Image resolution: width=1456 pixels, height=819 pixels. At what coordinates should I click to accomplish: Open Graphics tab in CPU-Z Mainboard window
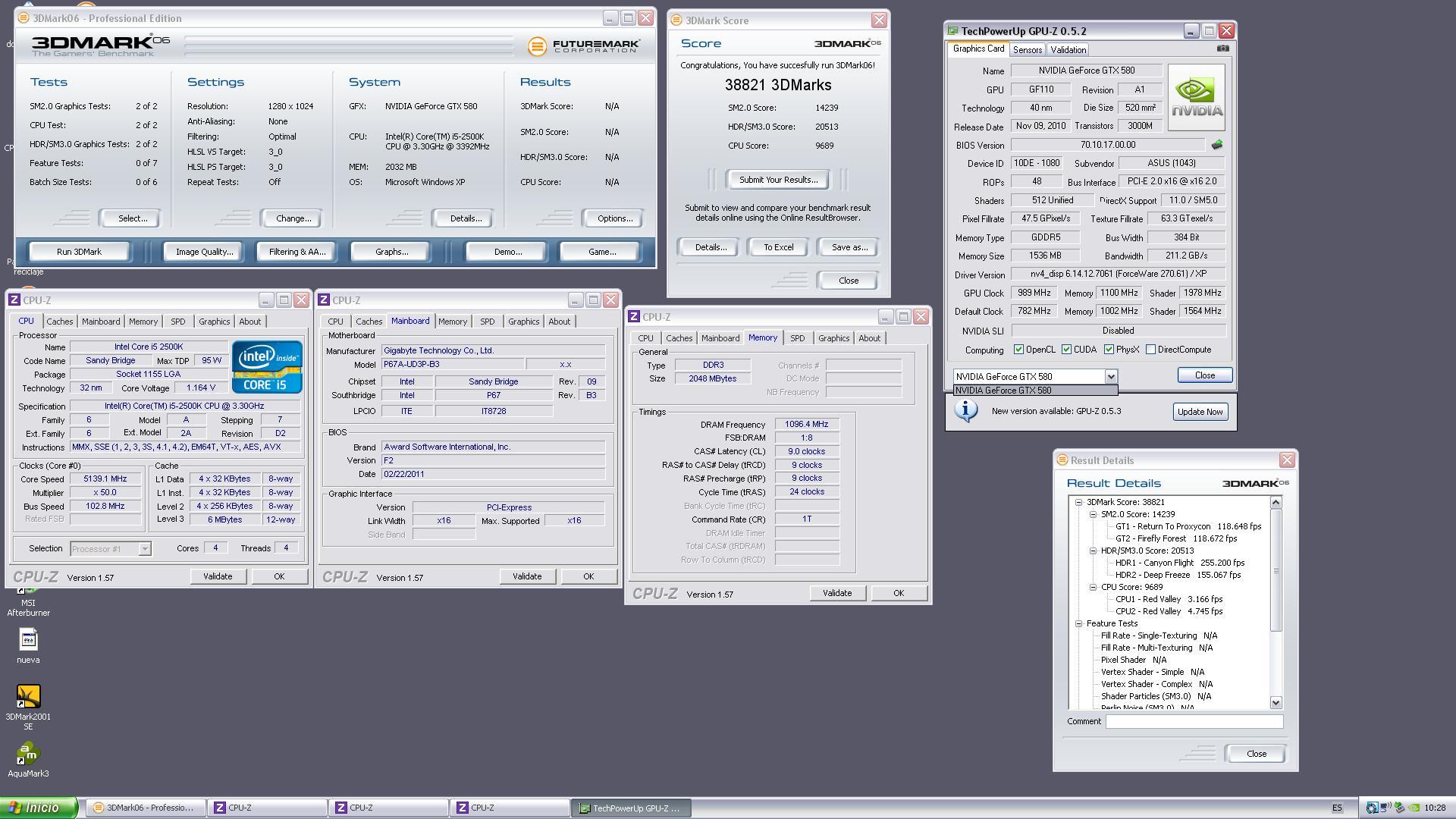pos(523,322)
